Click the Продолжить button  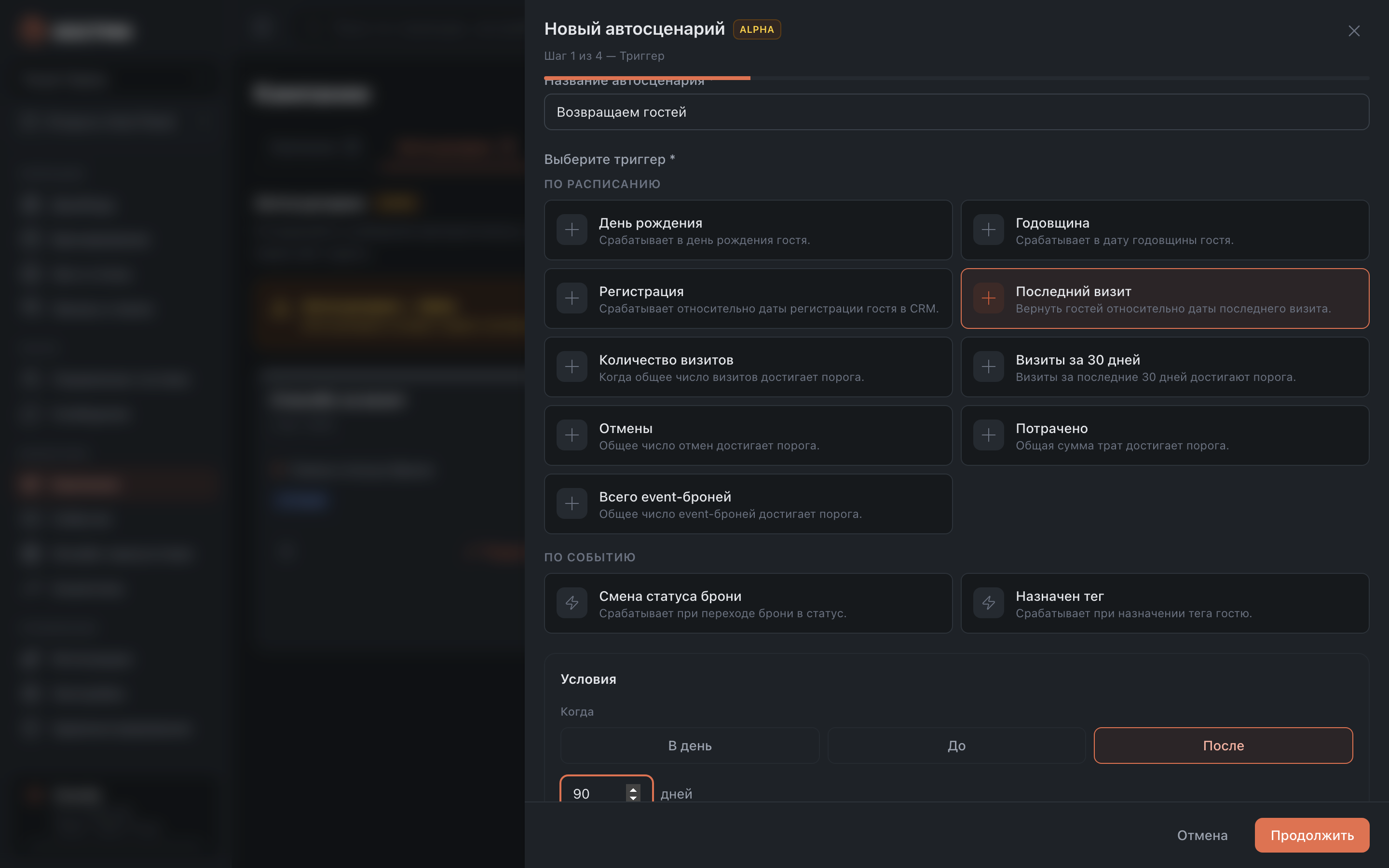coord(1311,835)
